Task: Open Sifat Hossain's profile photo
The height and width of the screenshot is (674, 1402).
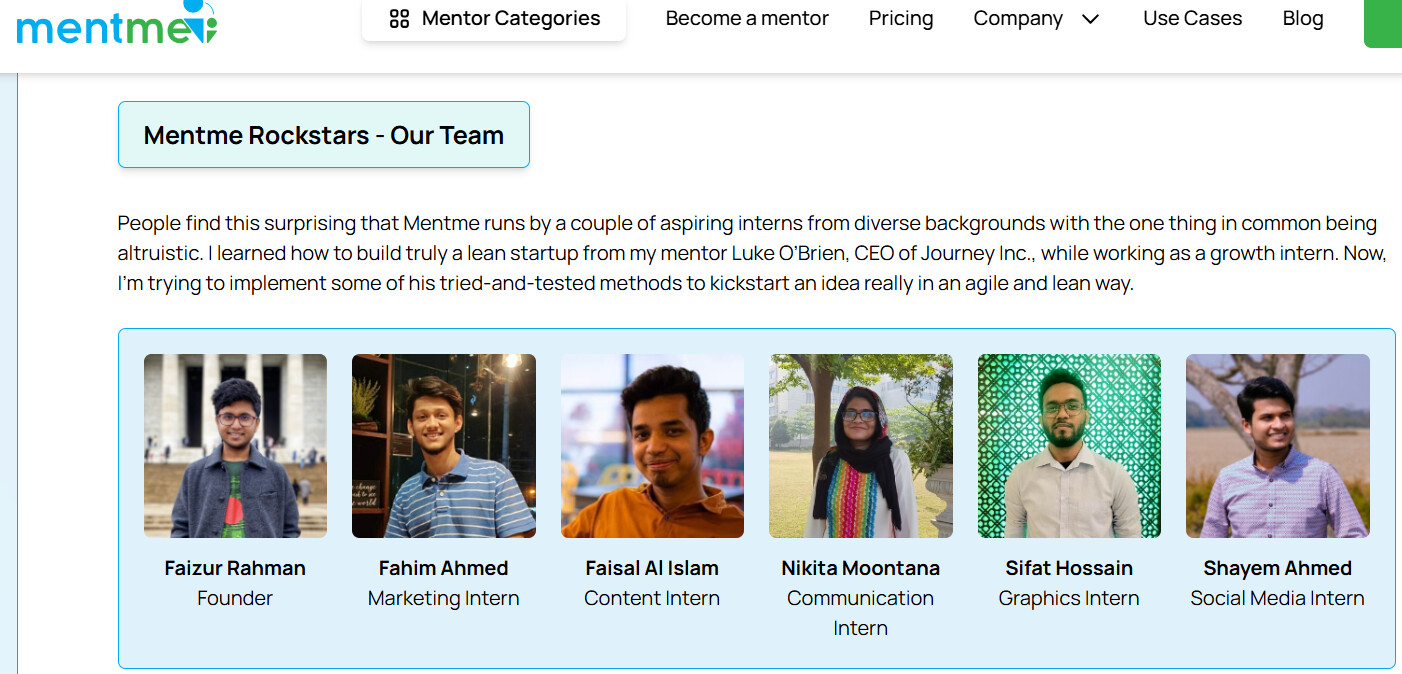Action: [x=1069, y=446]
